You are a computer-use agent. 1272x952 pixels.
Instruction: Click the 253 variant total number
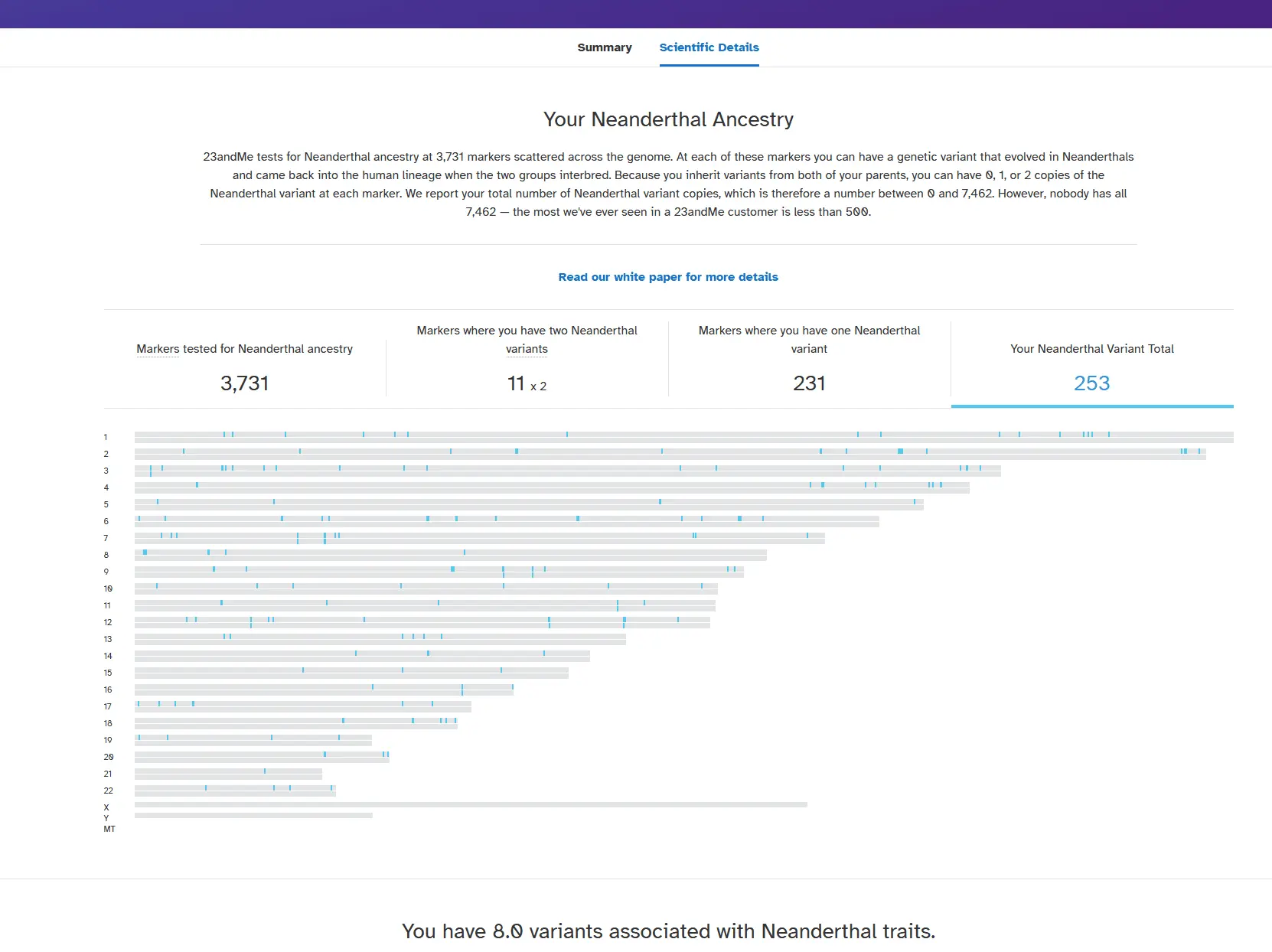click(1092, 383)
